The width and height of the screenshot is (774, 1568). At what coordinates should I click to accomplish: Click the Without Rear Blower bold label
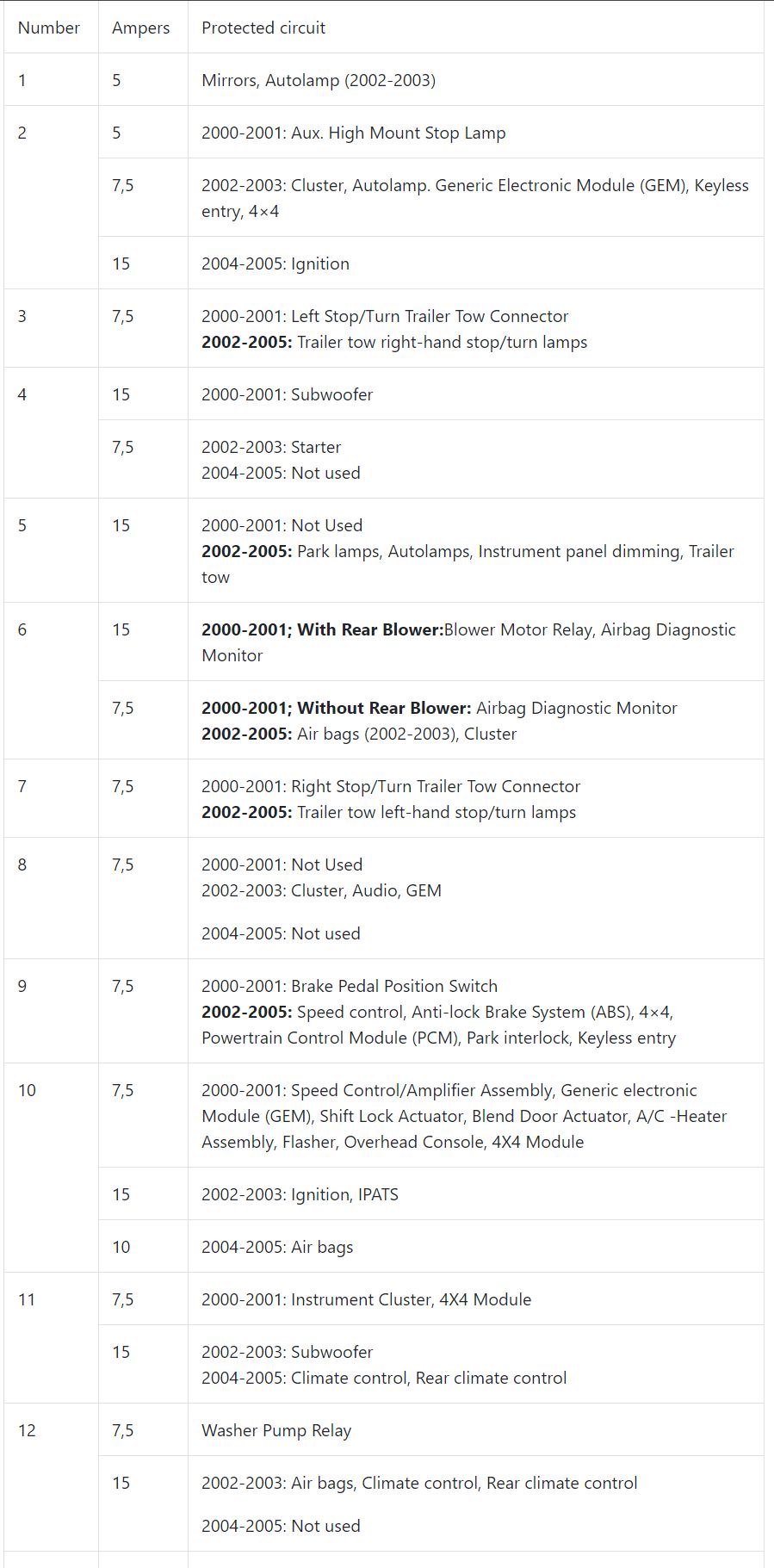(x=337, y=708)
